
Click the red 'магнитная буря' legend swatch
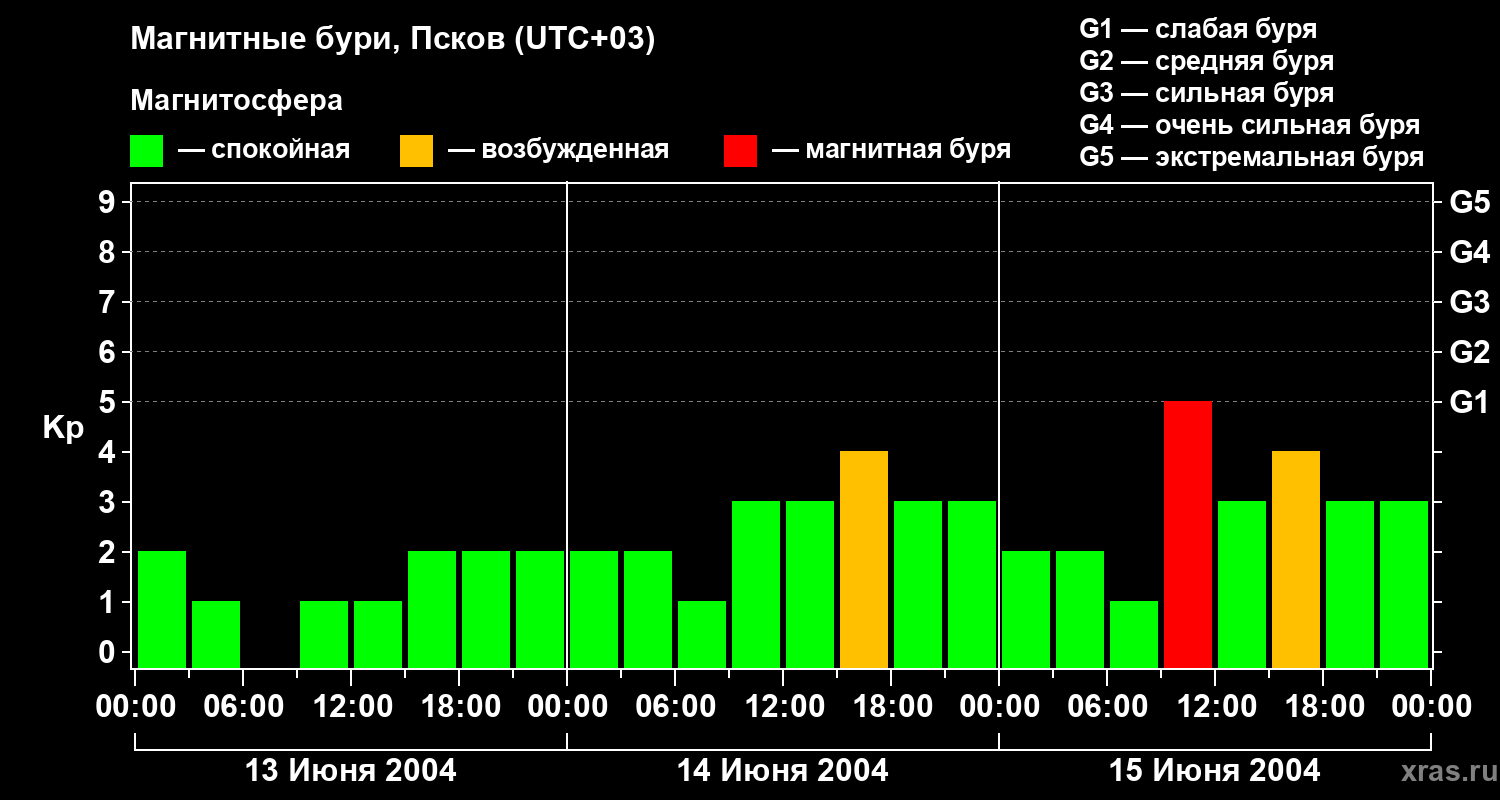pyautogui.click(x=740, y=151)
